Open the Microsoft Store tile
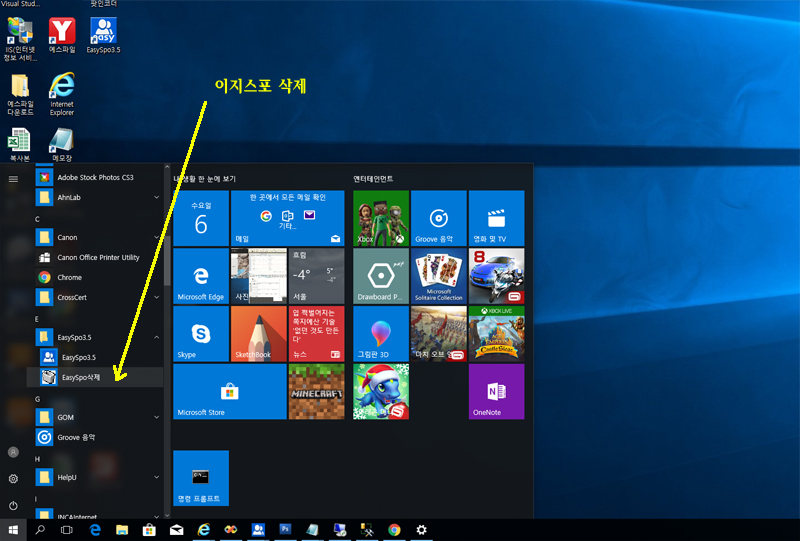 pyautogui.click(x=230, y=391)
